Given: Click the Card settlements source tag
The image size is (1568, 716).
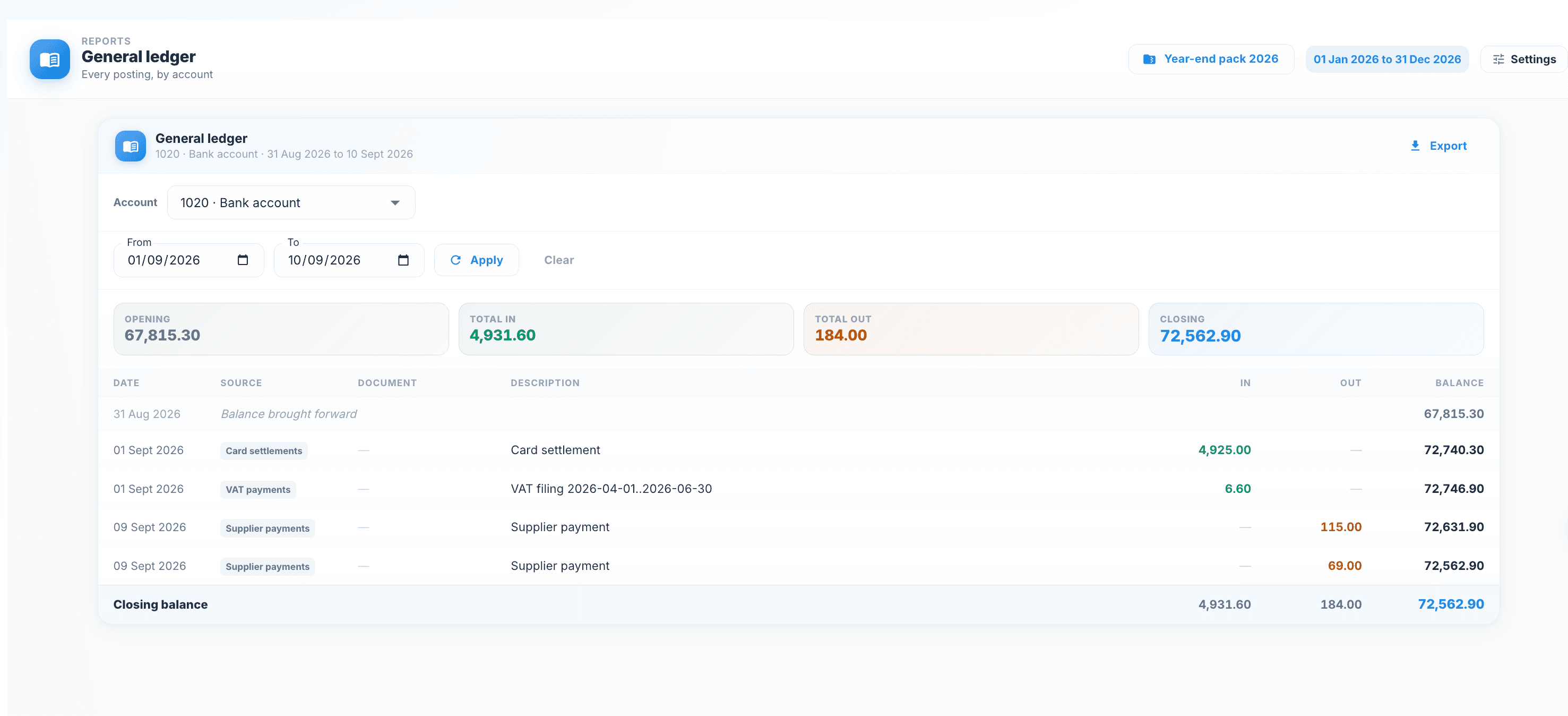Looking at the screenshot, I should pos(264,450).
